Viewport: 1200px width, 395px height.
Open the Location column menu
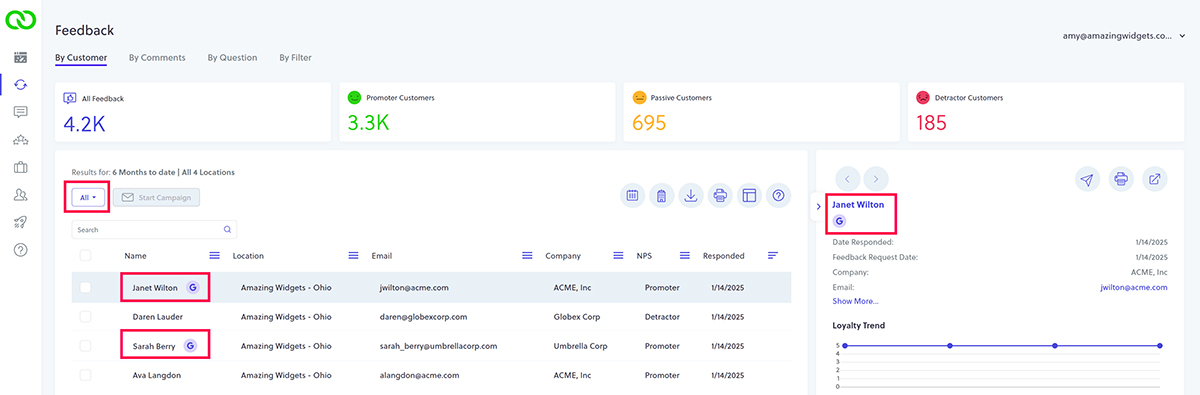pyautogui.click(x=353, y=256)
